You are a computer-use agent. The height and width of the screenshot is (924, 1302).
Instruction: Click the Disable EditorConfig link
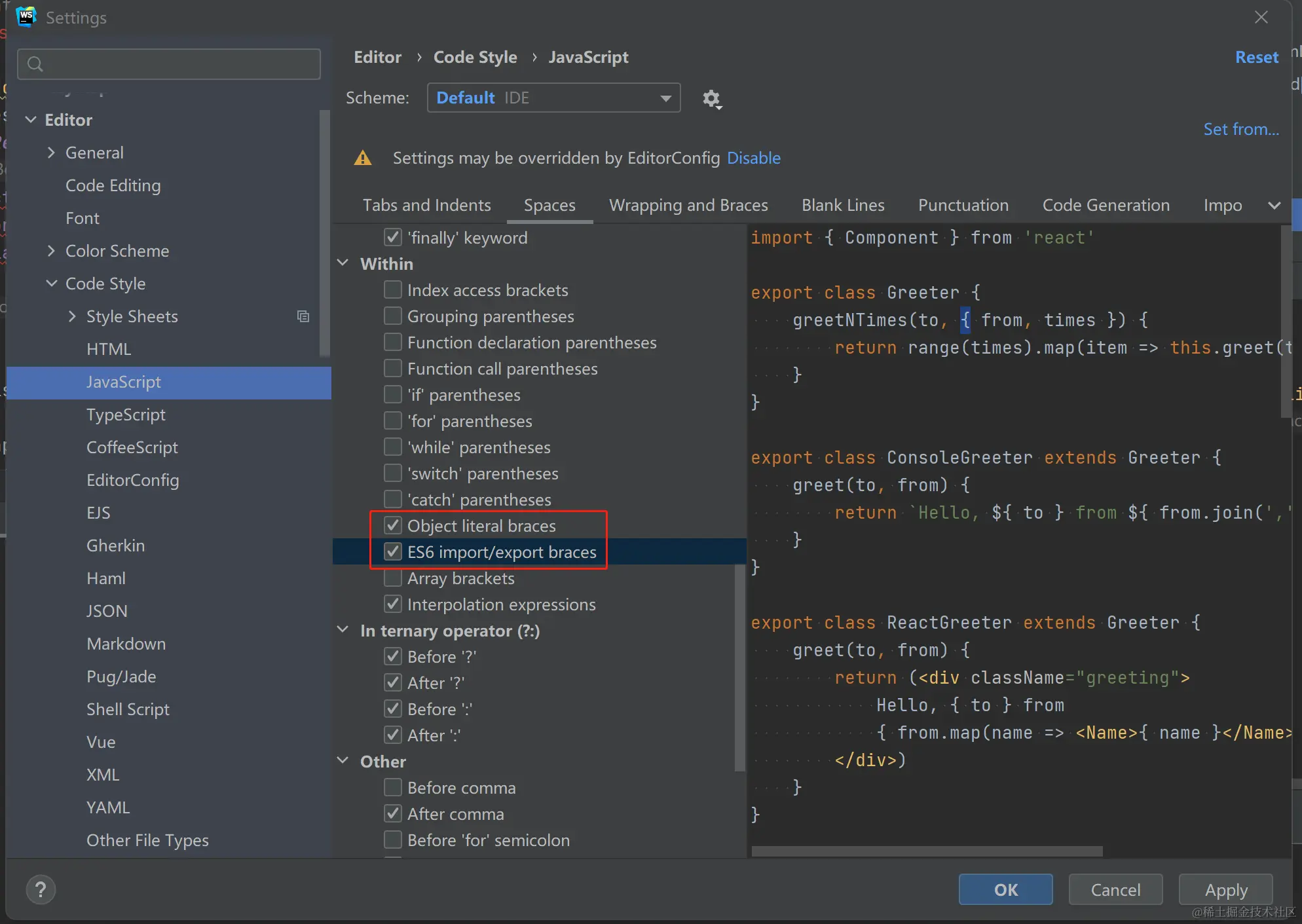pyautogui.click(x=753, y=158)
